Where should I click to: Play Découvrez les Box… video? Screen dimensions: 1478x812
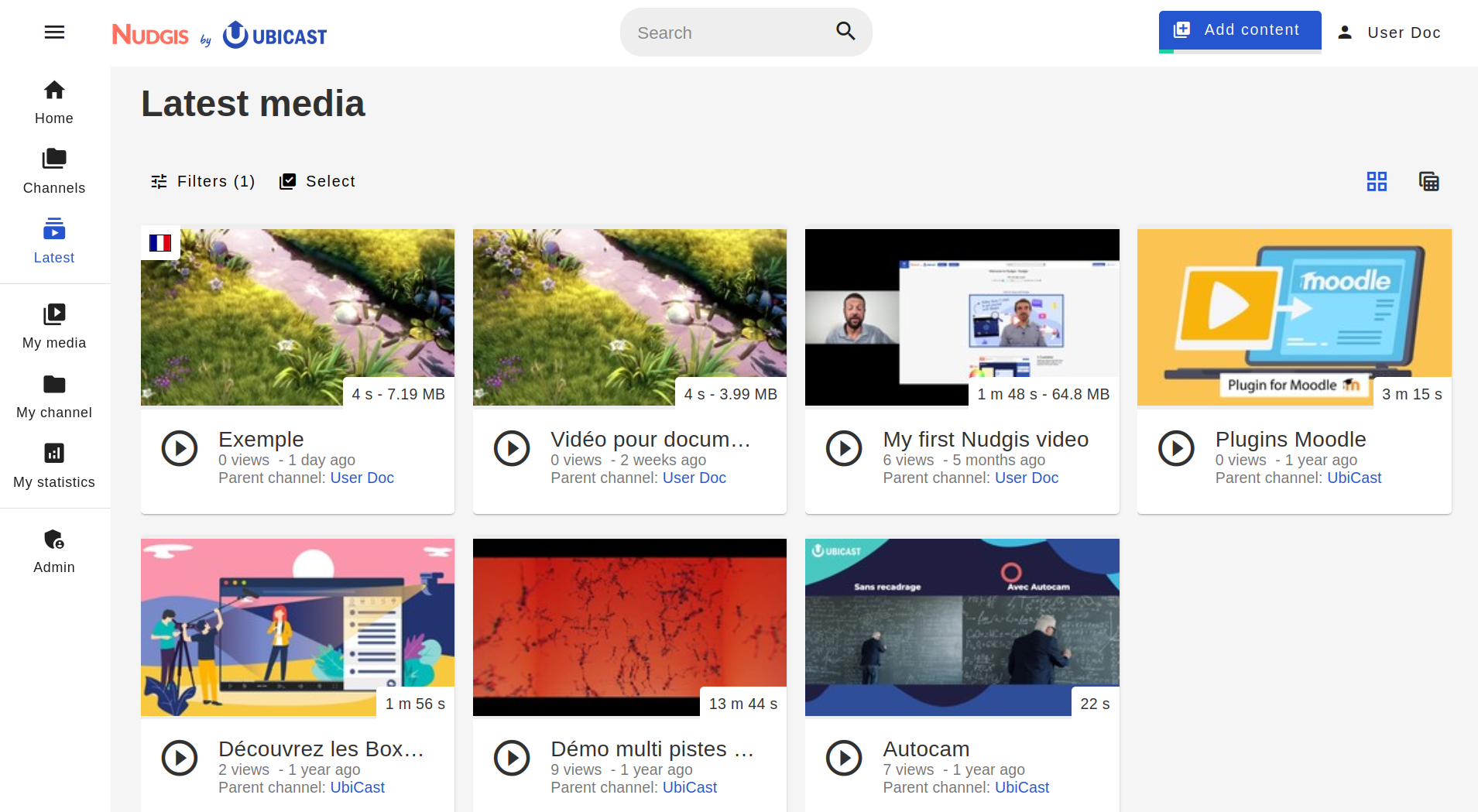[x=180, y=758]
